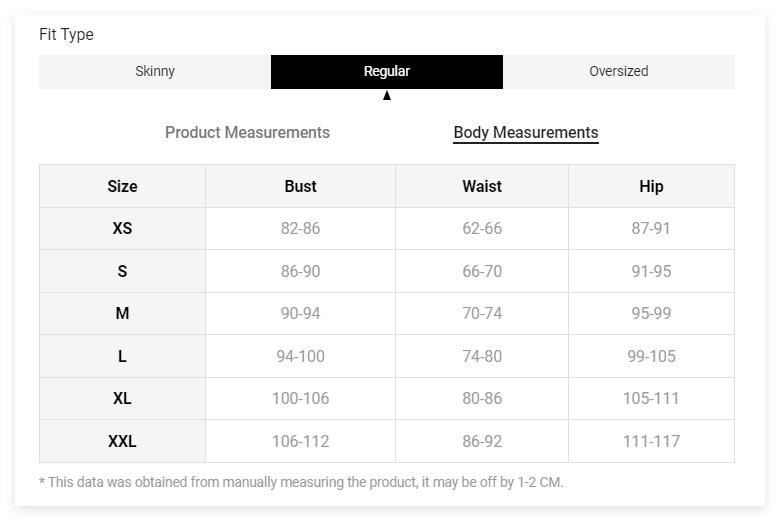The width and height of the screenshot is (780, 521).
Task: Click the Size column header
Action: (x=122, y=186)
